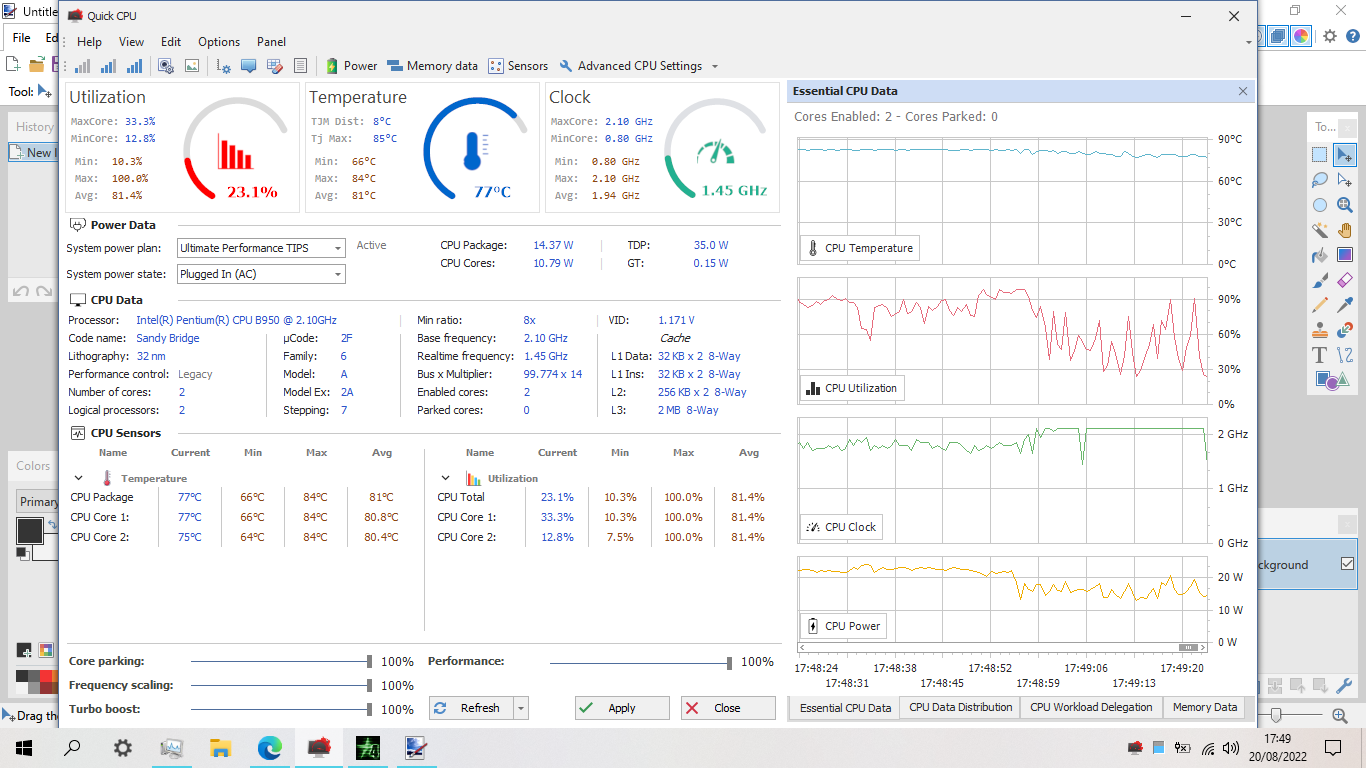
Task: Toggle the Background layer visibility checkbox
Action: click(1347, 564)
